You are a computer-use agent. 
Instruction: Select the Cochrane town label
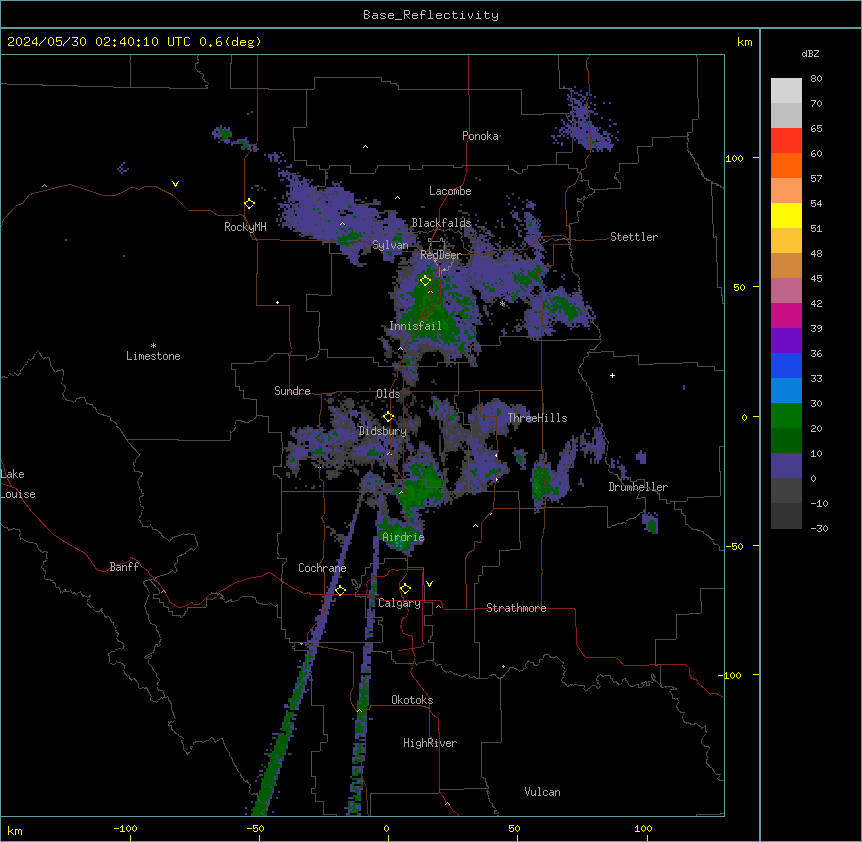322,568
